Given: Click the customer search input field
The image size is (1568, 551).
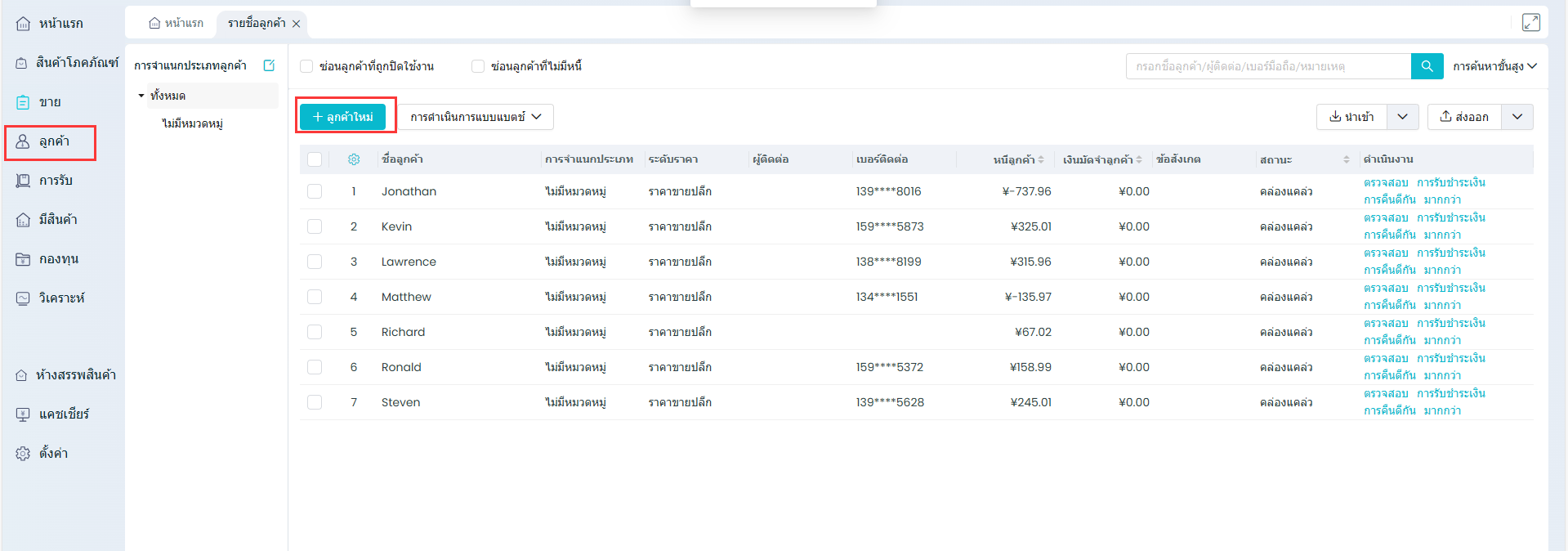Looking at the screenshot, I should pyautogui.click(x=1267, y=66).
